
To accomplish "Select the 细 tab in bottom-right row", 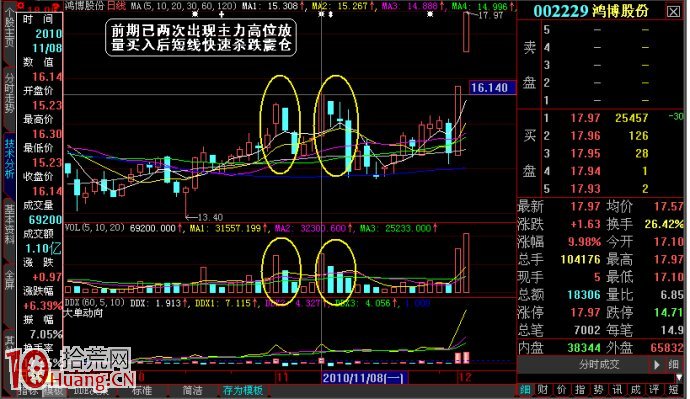I will point(525,389).
